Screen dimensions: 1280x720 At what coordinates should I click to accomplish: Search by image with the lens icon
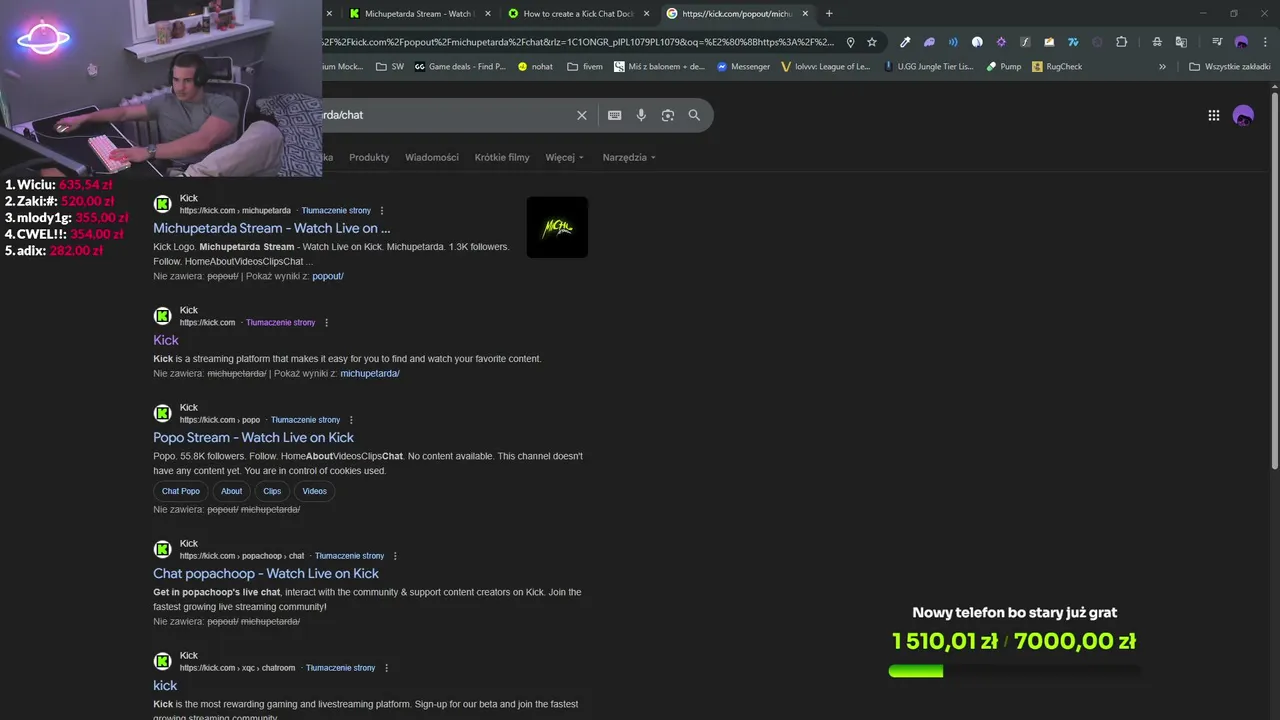[x=668, y=115]
